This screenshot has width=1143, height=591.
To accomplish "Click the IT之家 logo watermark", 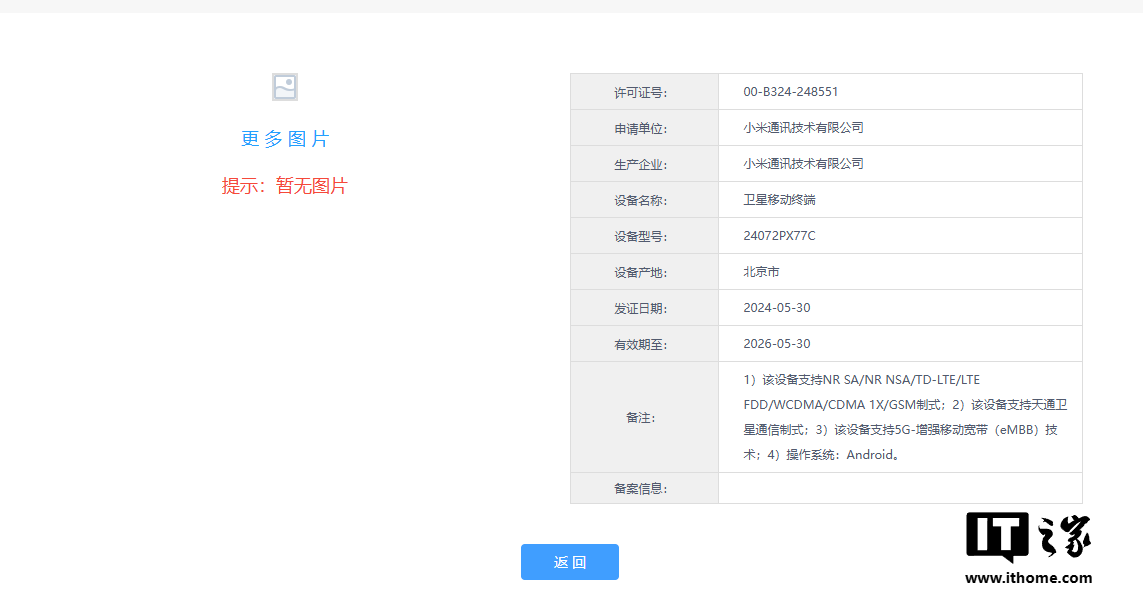I will [1028, 538].
